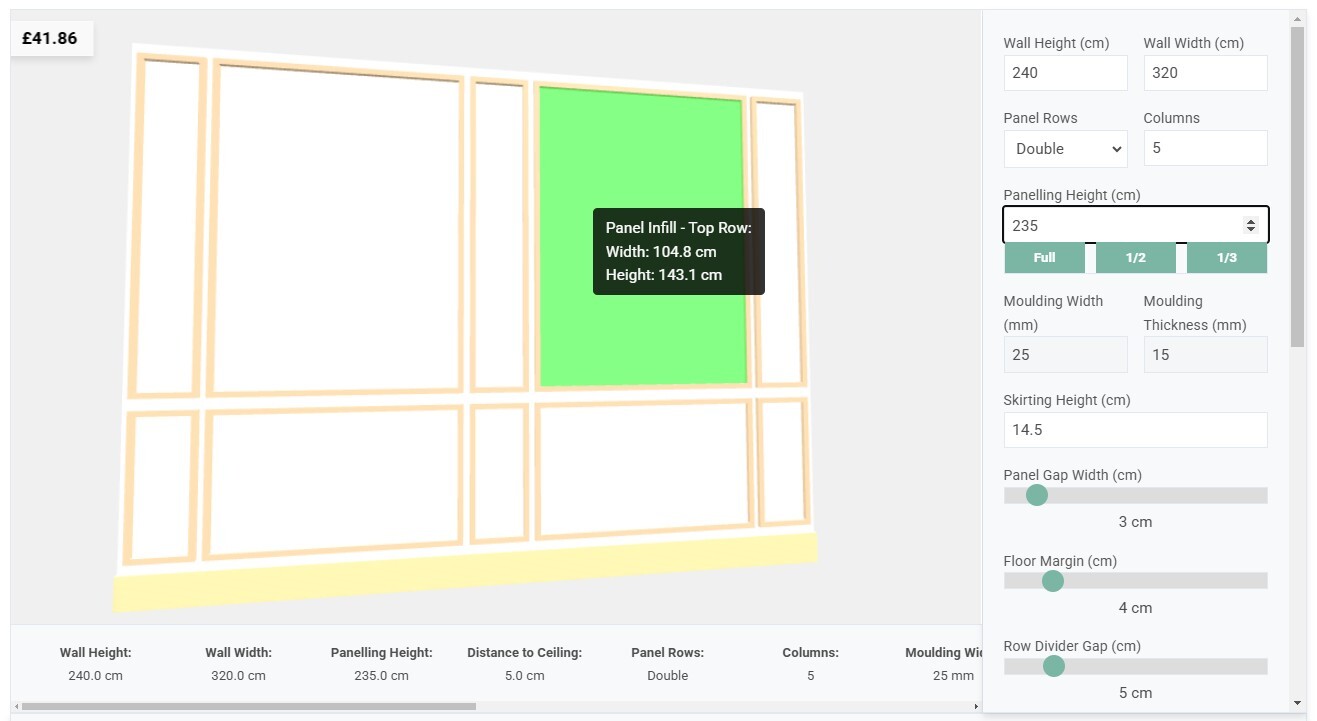Click the £41.86 price badge
The height and width of the screenshot is (721, 1317).
[51, 39]
